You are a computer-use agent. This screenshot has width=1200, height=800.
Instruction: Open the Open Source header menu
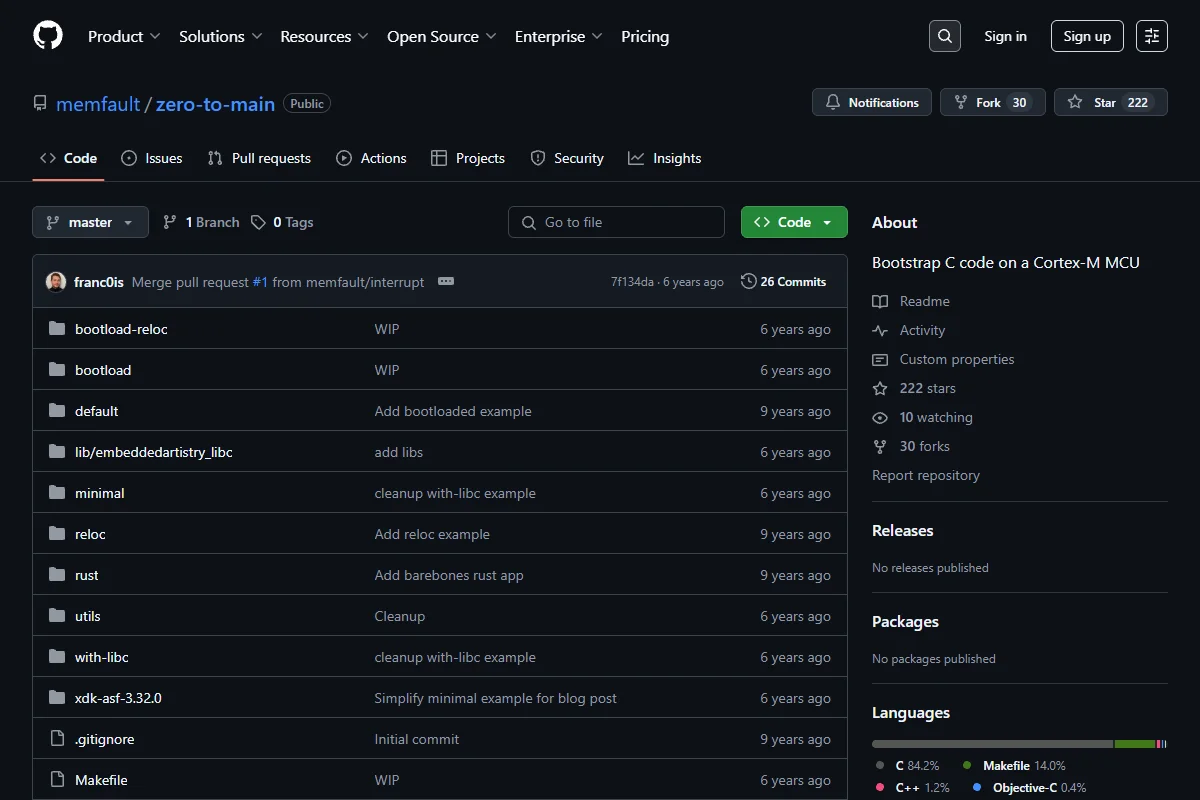441,36
